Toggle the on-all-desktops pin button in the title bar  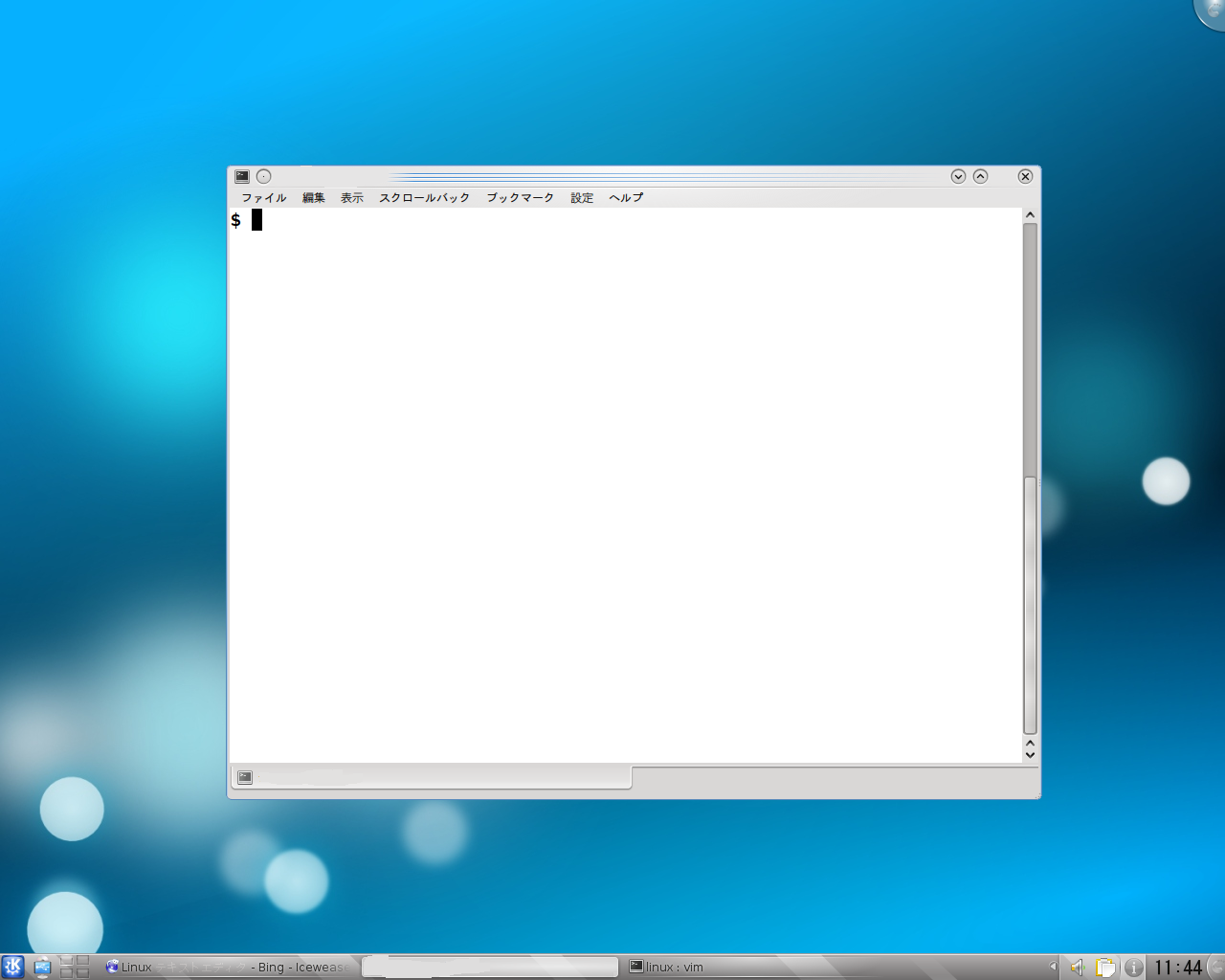[x=264, y=176]
